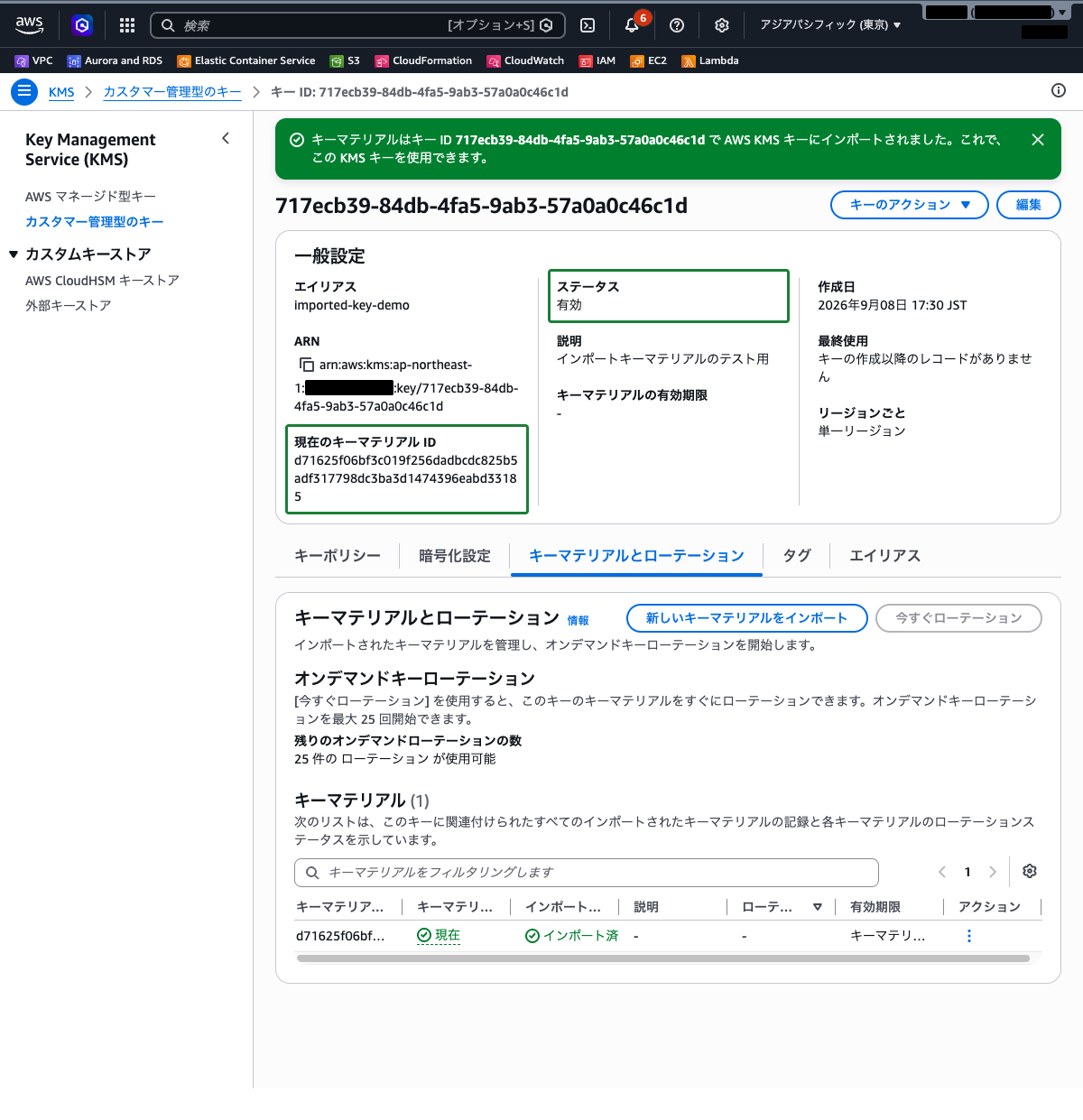This screenshot has width=1083, height=1120.
Task: Click 新しいキーマテリアルをインポート button
Action: [x=747, y=618]
